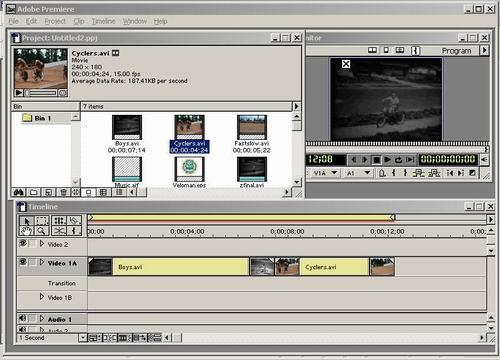Toggle Track Options dialog icon in Timeline footer
The height and width of the screenshot is (360, 500).
[x=95, y=338]
